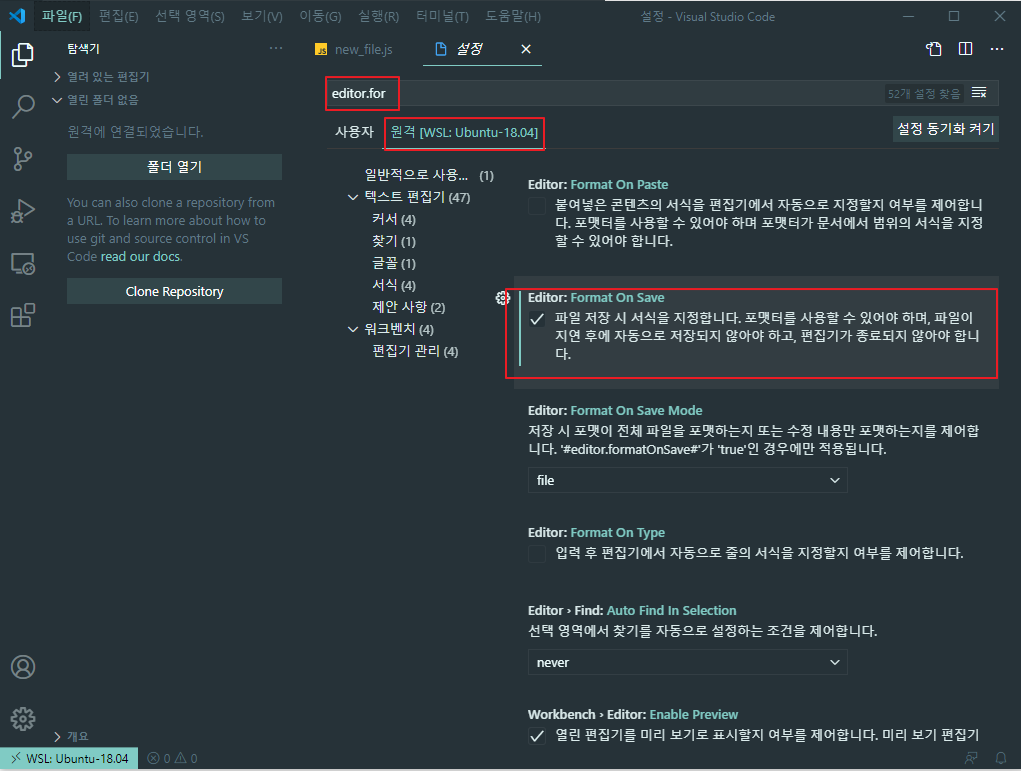Click the Split Editor Right icon
Screen dimensions: 1021x771
[x=966, y=49]
